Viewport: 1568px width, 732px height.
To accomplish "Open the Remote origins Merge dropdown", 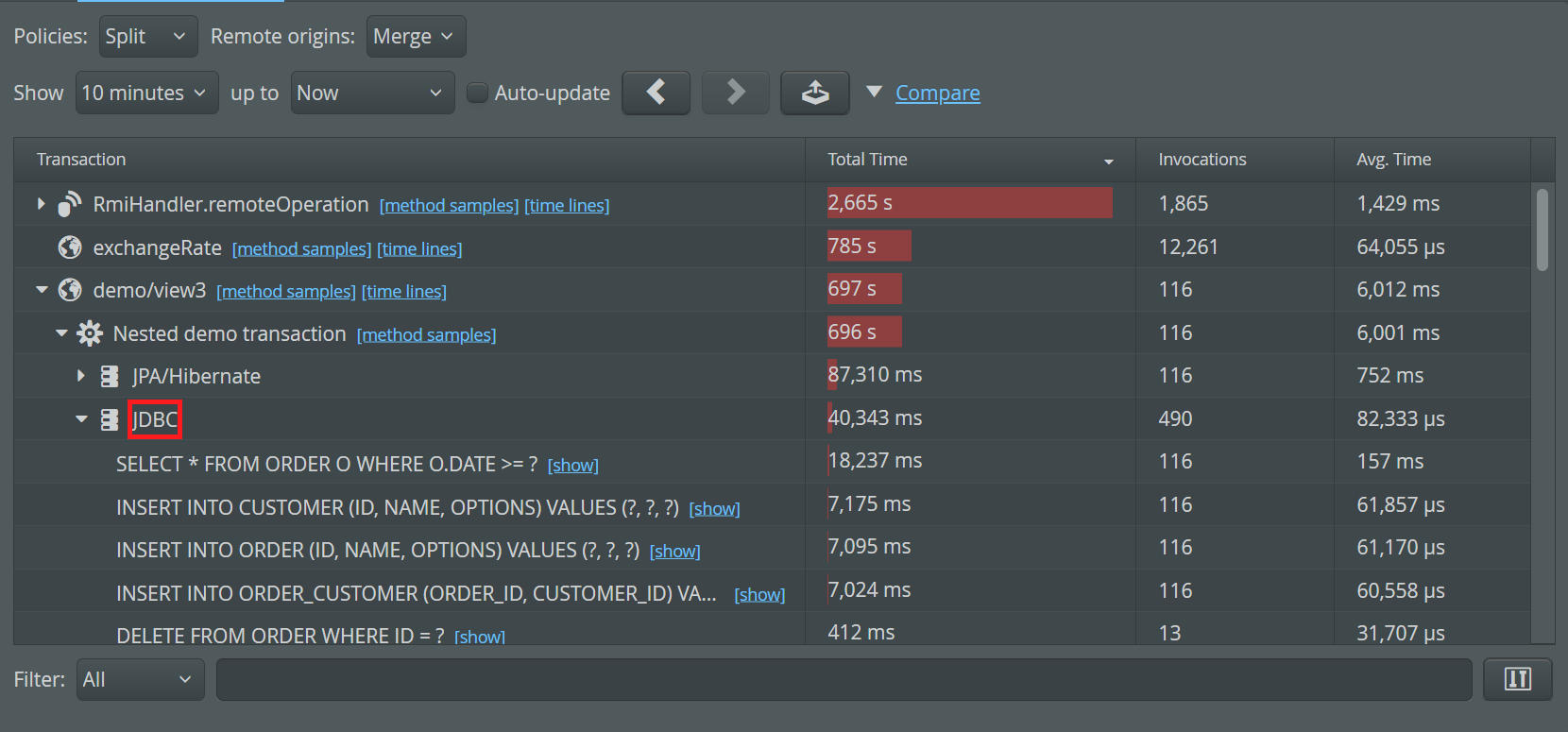I will tap(416, 36).
